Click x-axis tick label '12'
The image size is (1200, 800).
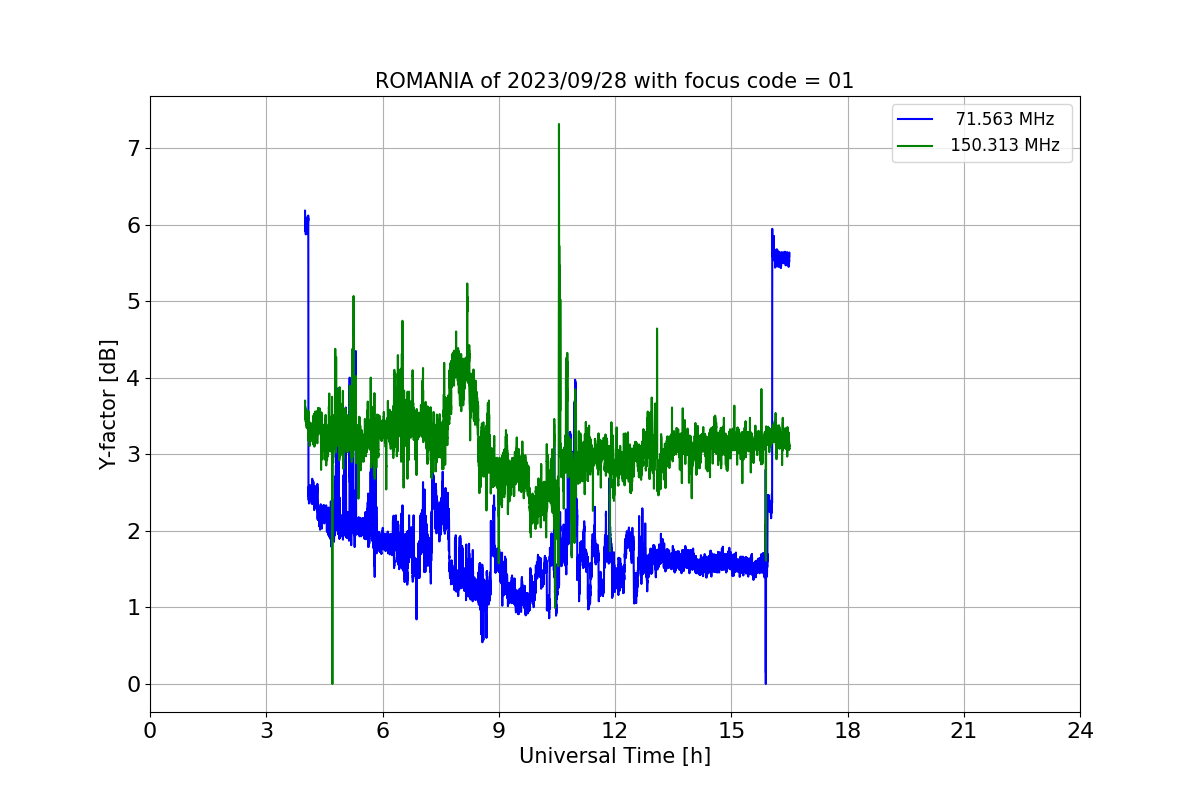coord(615,731)
